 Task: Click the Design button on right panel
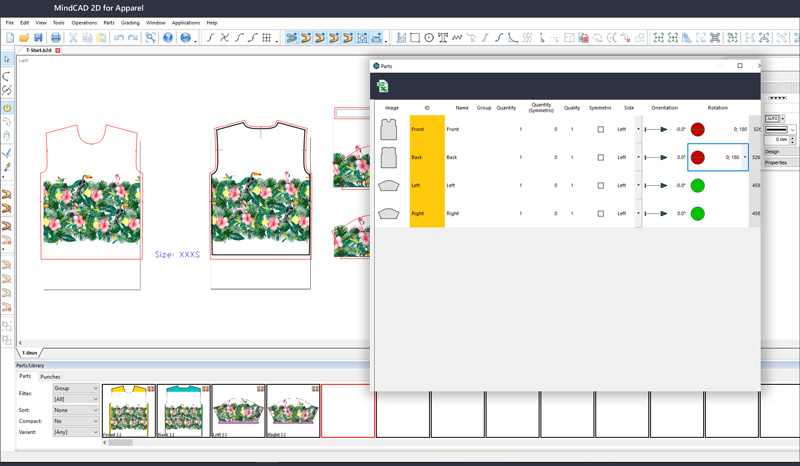pyautogui.click(x=781, y=152)
